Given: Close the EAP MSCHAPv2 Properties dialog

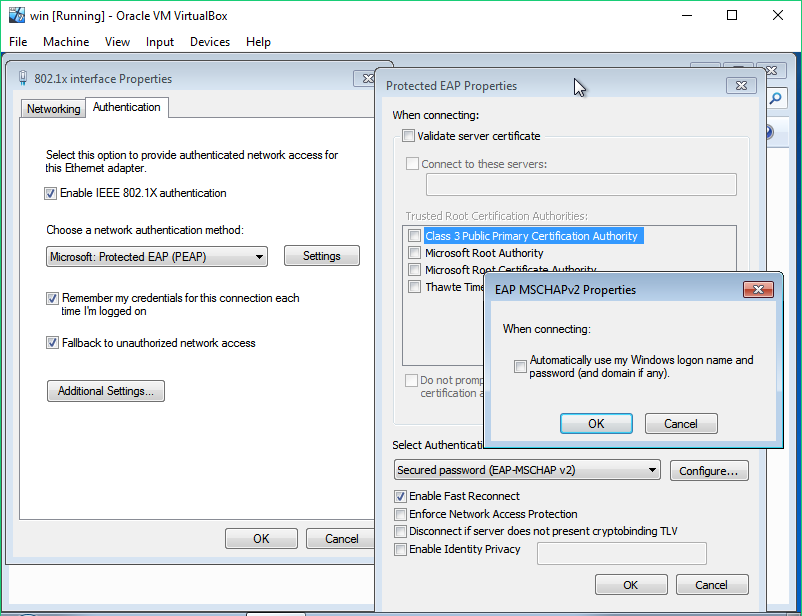Looking at the screenshot, I should point(758,290).
